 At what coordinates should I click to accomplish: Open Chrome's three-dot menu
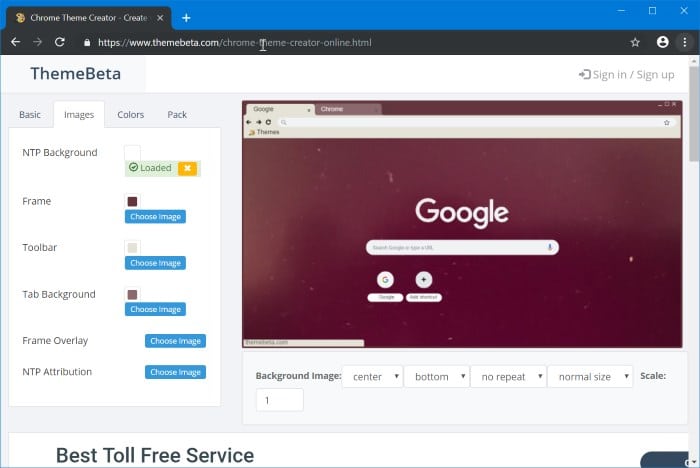click(x=685, y=42)
